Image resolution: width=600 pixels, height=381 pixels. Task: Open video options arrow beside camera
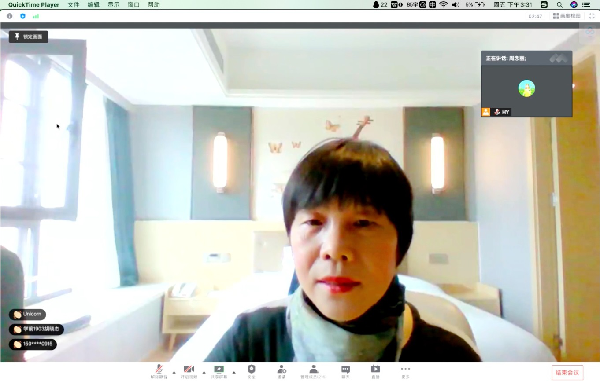[x=204, y=372]
